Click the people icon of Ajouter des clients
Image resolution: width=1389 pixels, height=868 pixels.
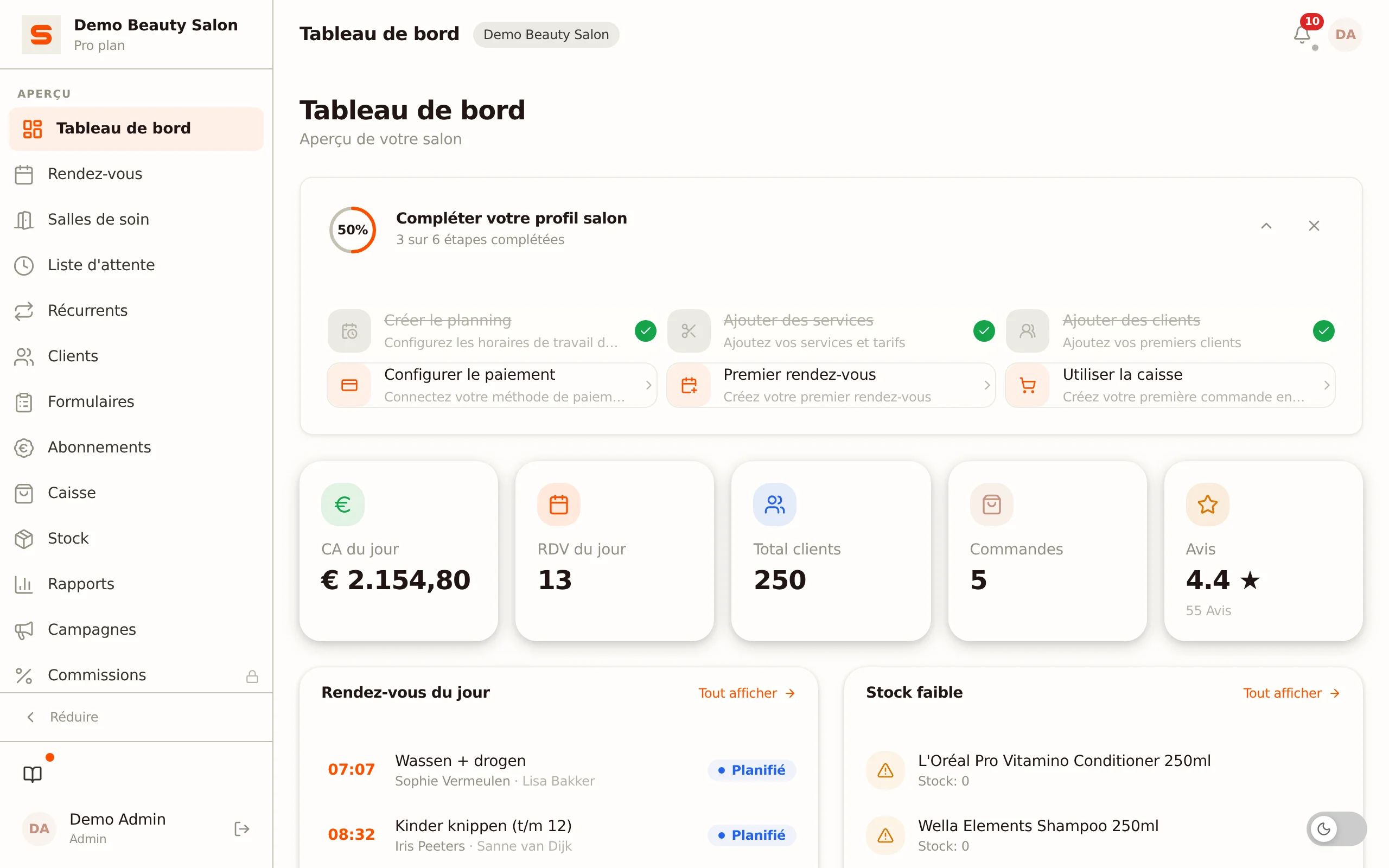[1028, 331]
